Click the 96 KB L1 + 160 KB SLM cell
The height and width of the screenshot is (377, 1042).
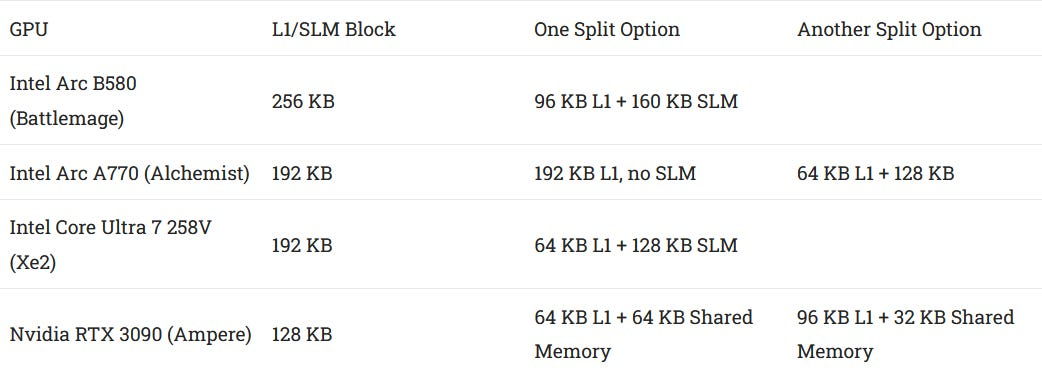(x=636, y=102)
